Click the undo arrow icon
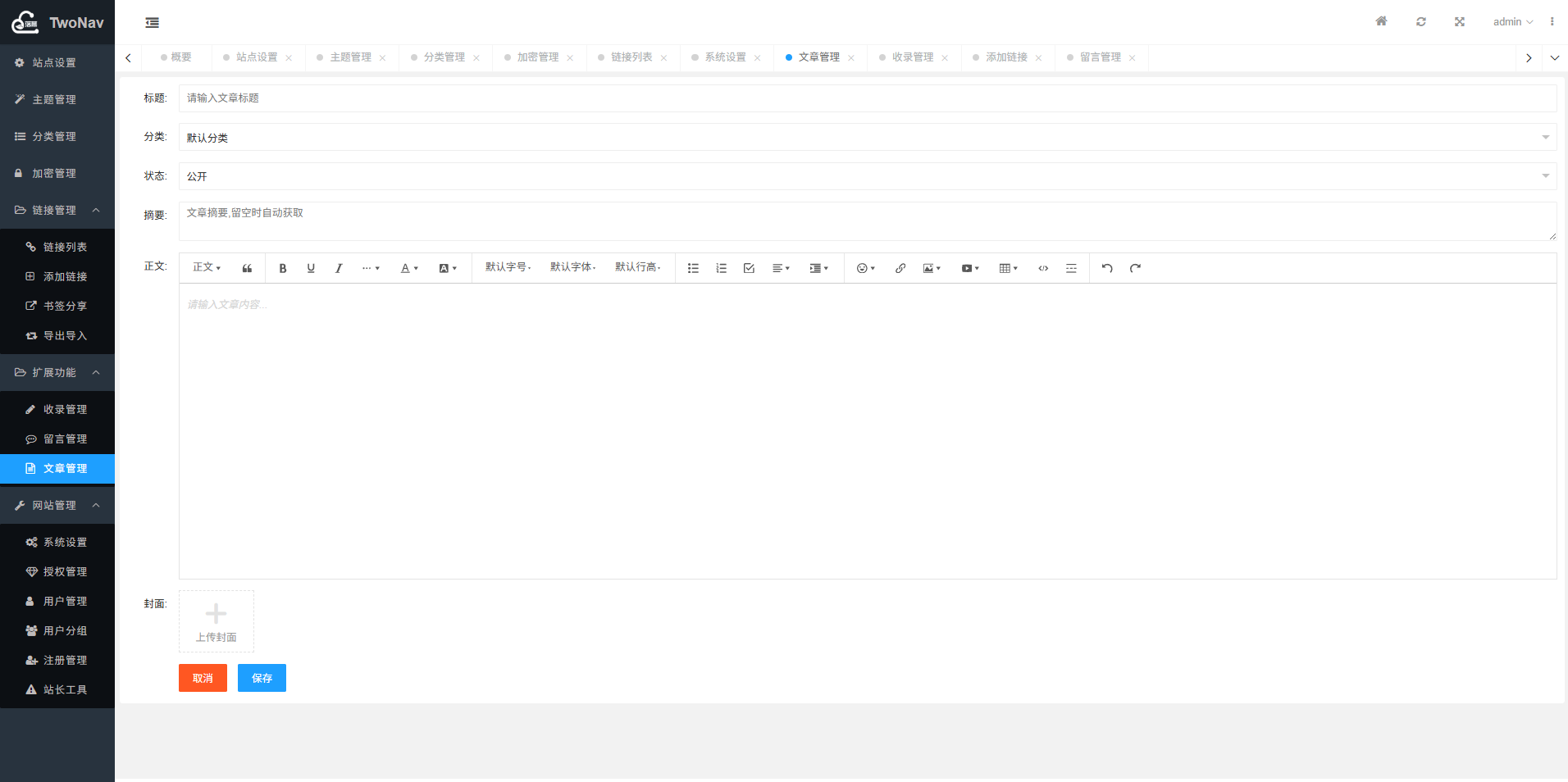1568x782 pixels. click(1107, 268)
